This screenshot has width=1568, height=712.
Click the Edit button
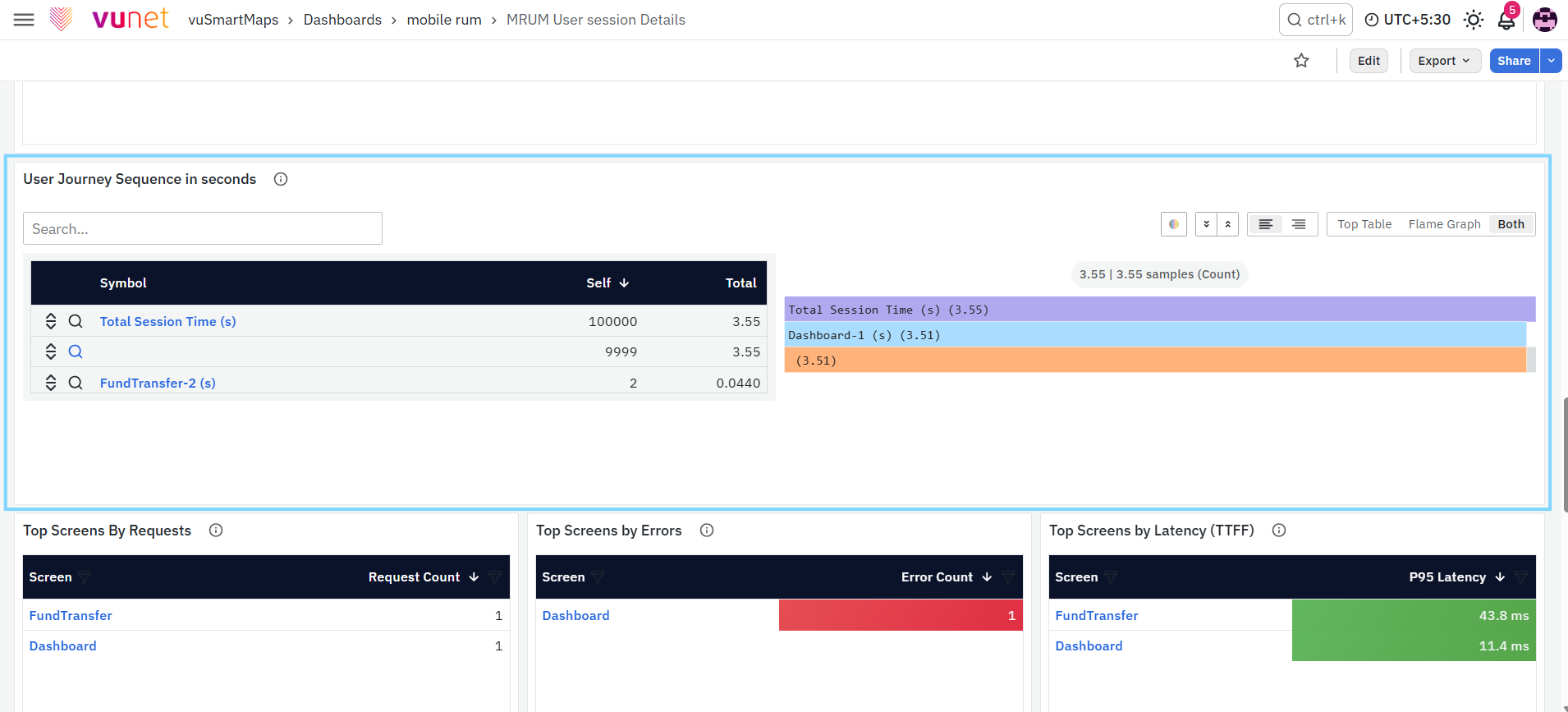pos(1369,61)
